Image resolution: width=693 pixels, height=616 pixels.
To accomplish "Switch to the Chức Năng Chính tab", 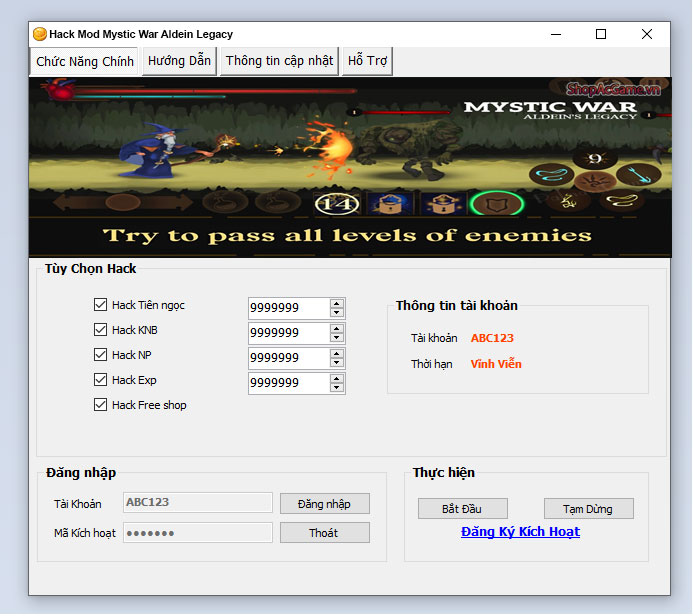I will [84, 61].
